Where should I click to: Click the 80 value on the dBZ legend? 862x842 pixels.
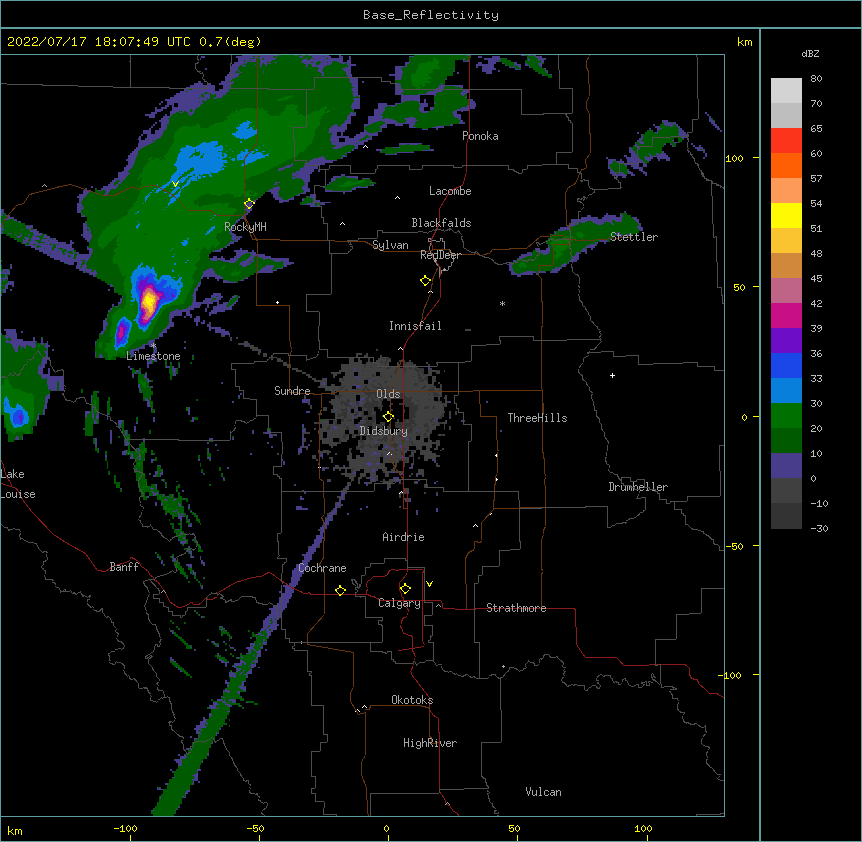[816, 79]
